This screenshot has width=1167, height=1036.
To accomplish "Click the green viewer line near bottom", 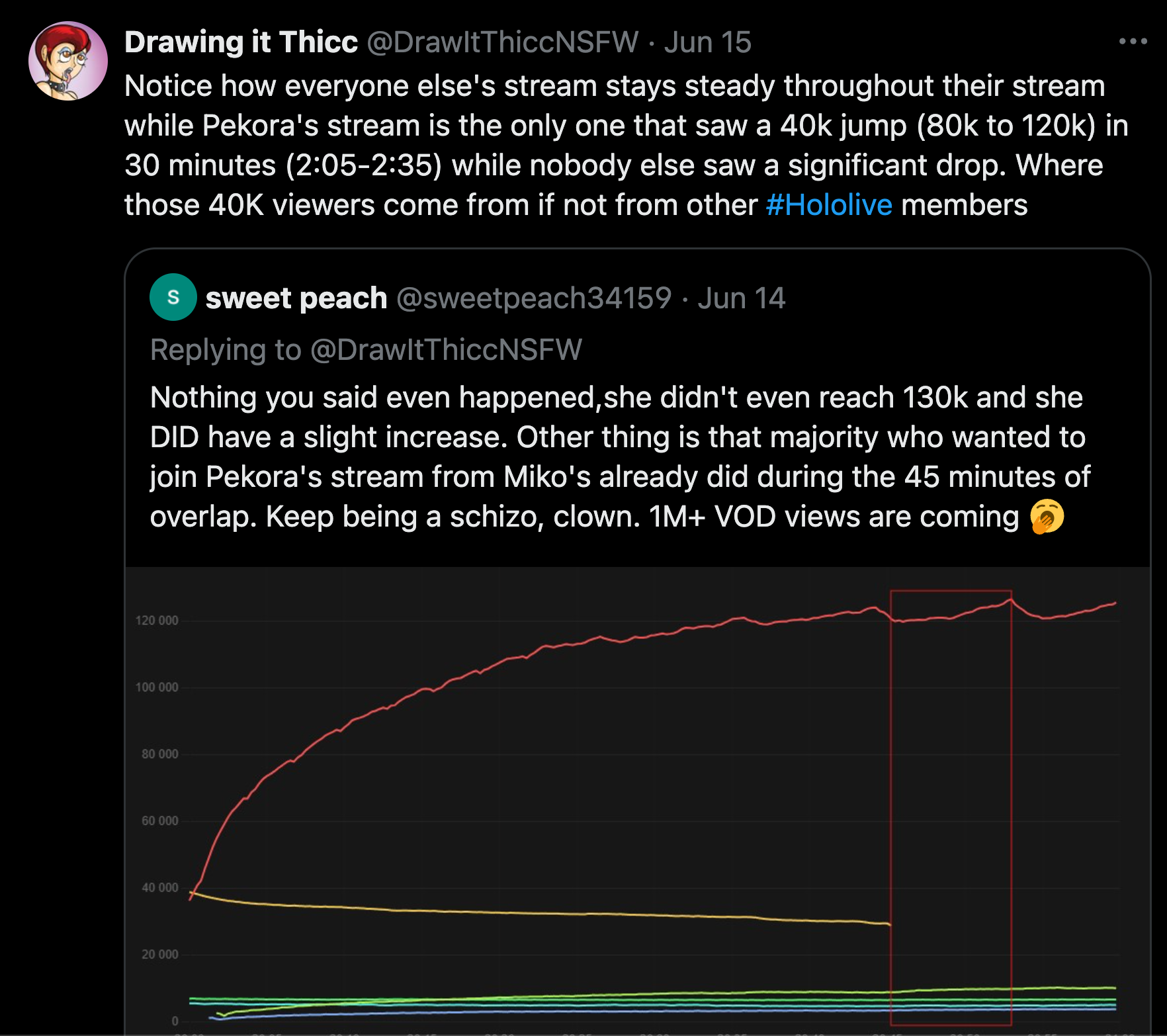I will coord(662,993).
